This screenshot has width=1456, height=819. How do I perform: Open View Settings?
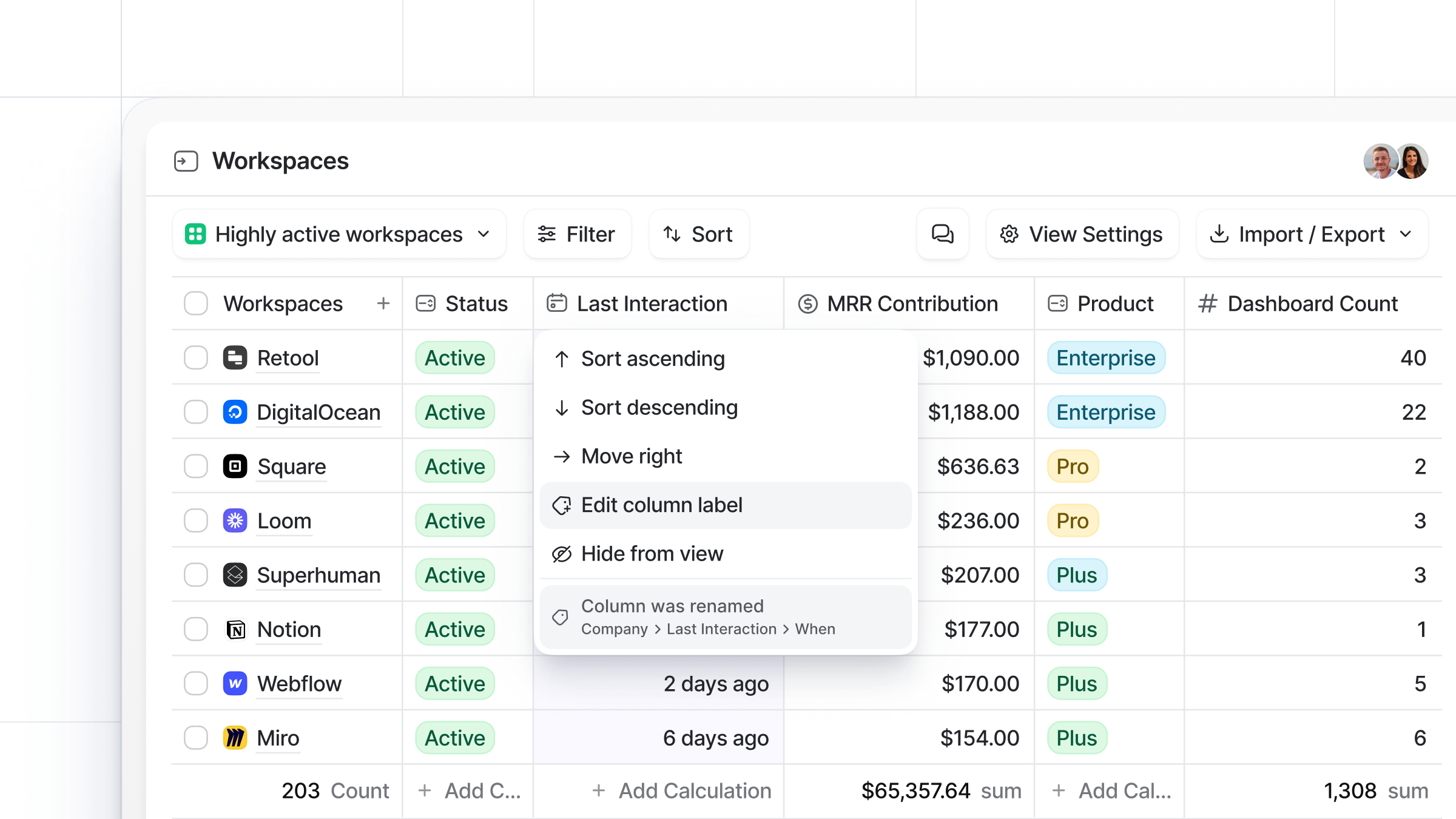[x=1082, y=234]
